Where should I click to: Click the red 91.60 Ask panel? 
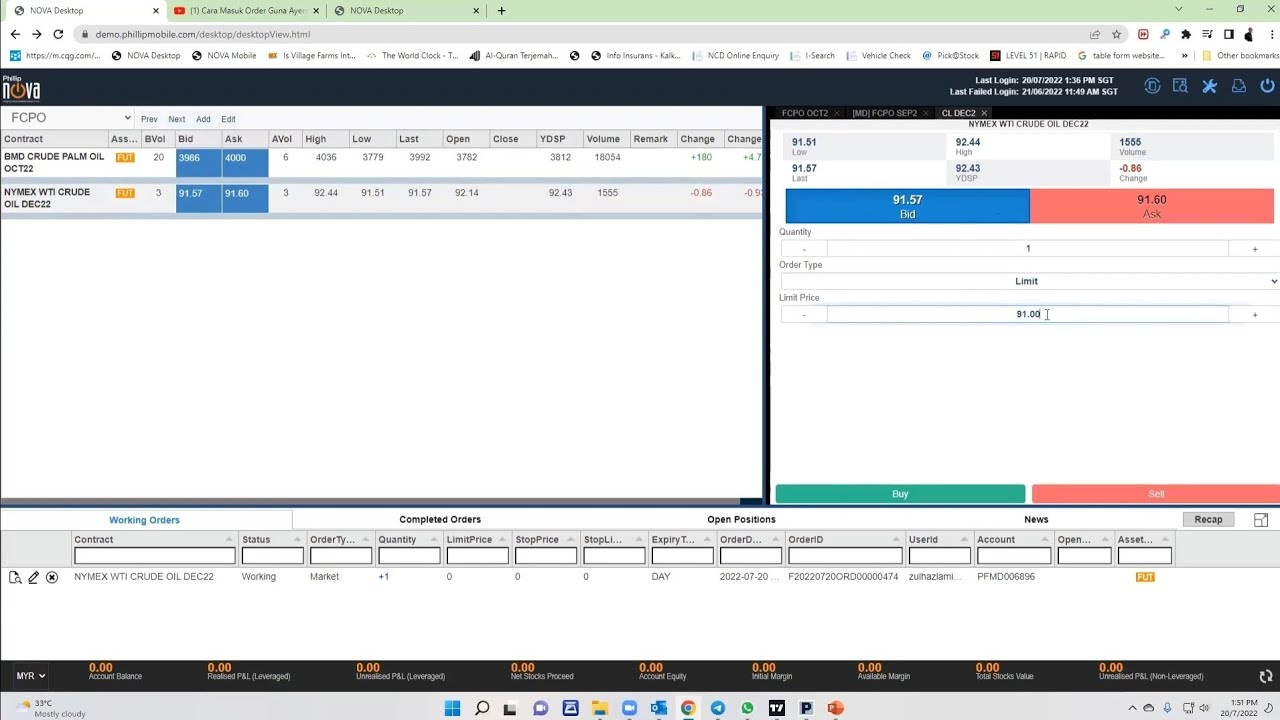1152,206
